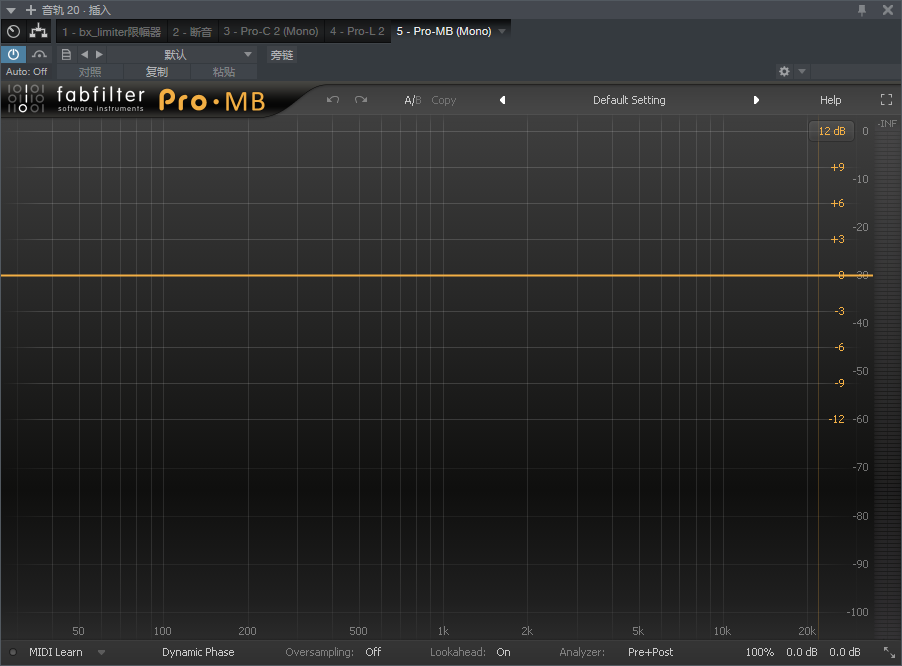Expand the arrow next to gear icon
Image resolution: width=902 pixels, height=666 pixels.
(x=802, y=71)
